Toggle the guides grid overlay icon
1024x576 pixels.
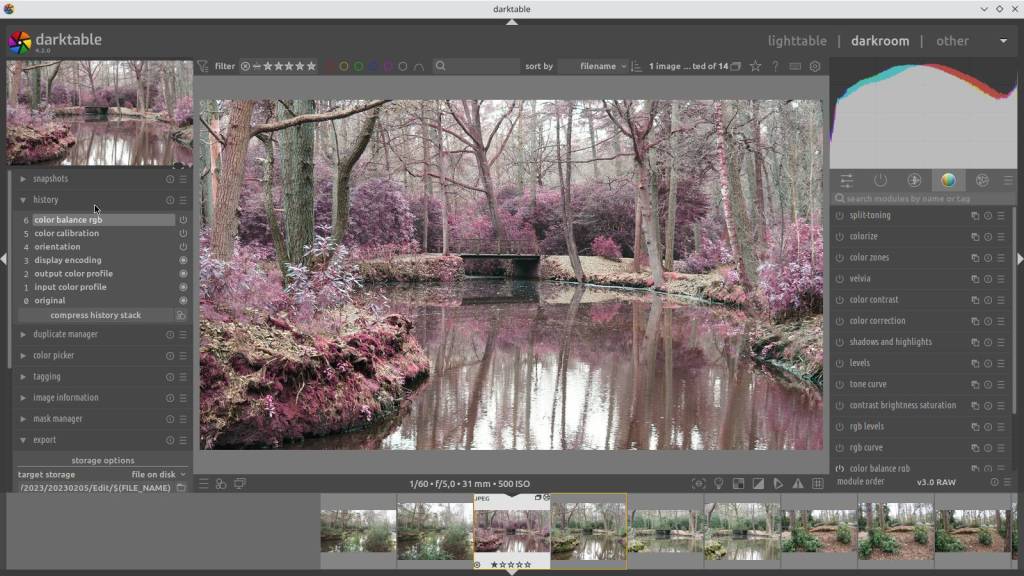[x=817, y=484]
